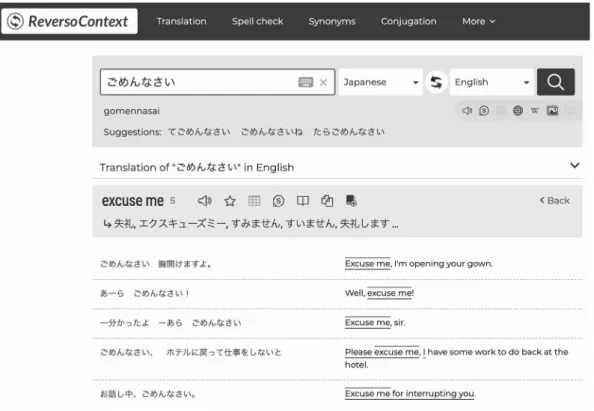Expand the Translation of ごめんなさい in English section

[x=574, y=166]
